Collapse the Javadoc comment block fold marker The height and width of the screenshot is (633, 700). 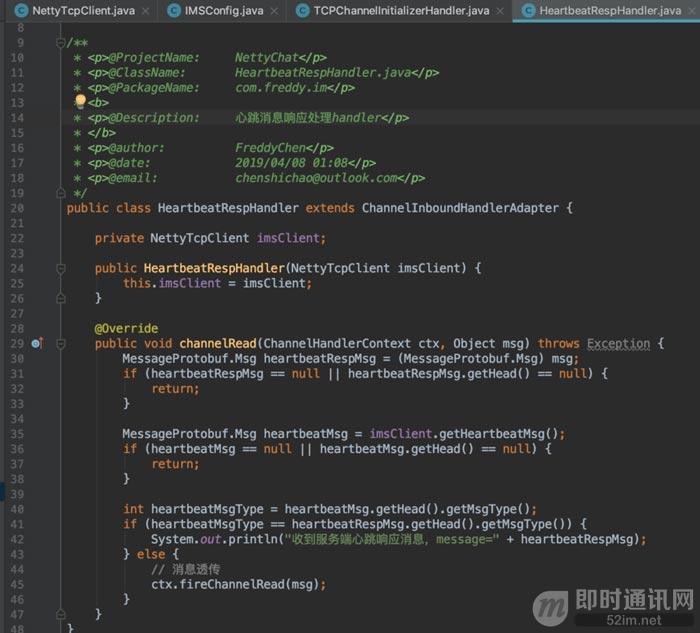point(62,43)
